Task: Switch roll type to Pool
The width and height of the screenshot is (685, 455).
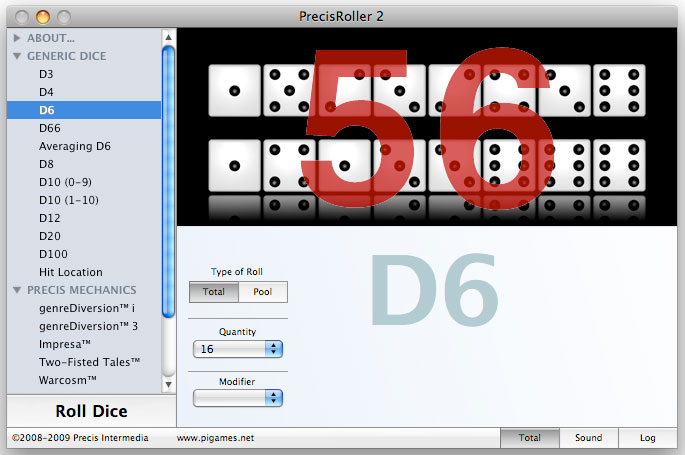Action: [263, 292]
